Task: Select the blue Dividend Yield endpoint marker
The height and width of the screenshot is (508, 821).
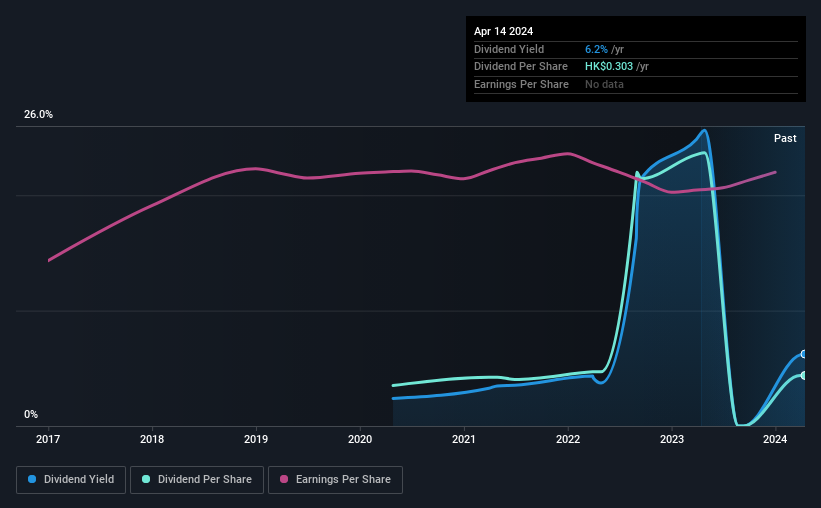Action: click(x=803, y=354)
